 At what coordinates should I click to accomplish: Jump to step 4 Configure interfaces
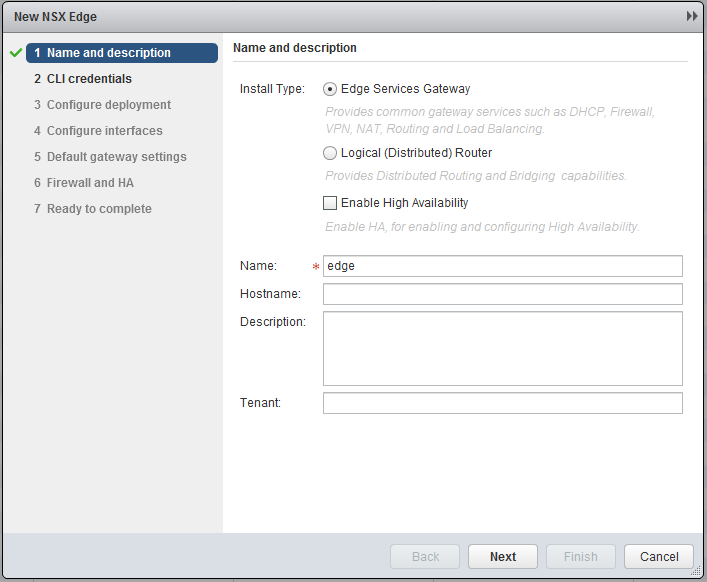click(104, 131)
